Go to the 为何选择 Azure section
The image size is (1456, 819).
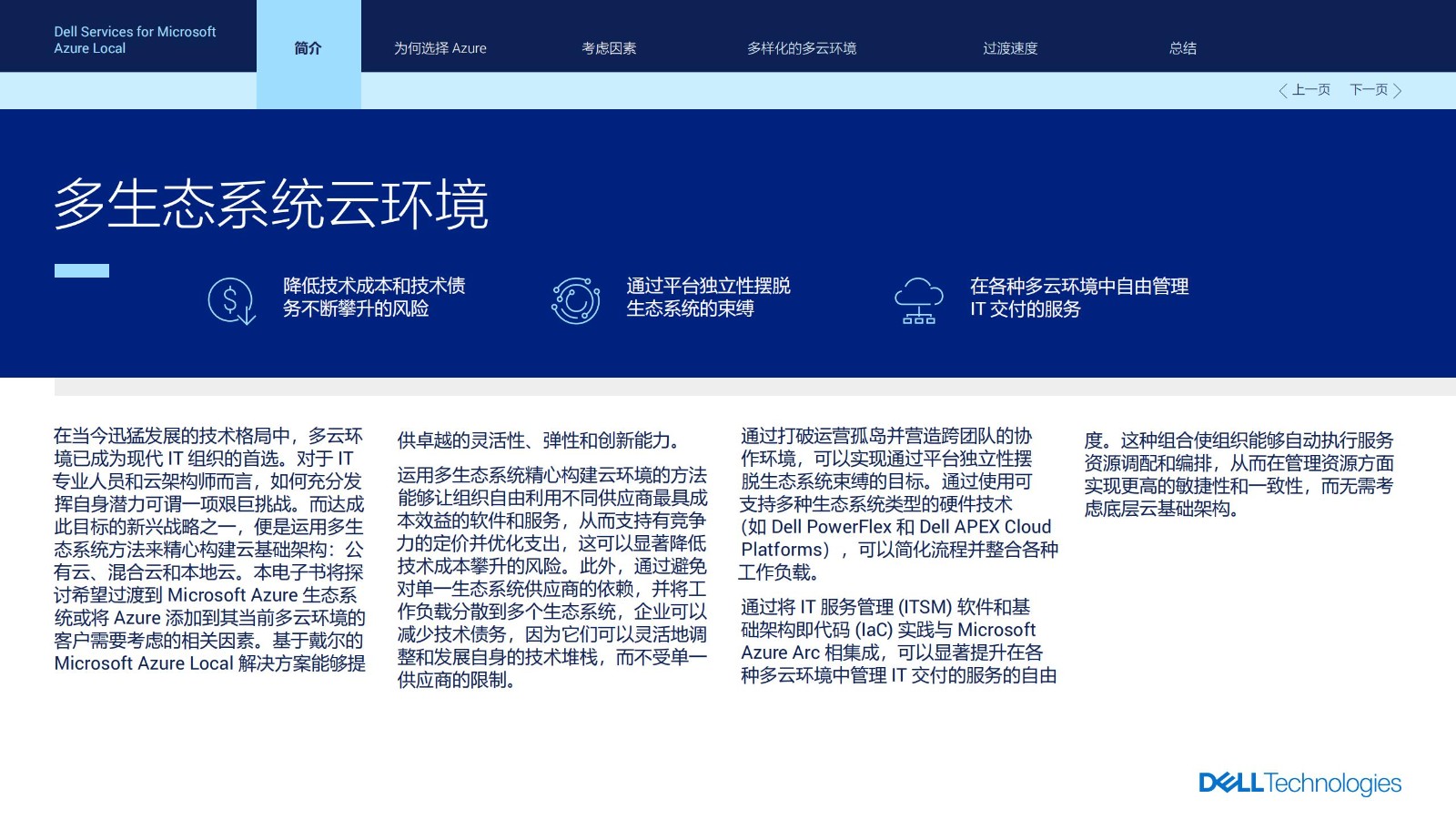click(x=440, y=48)
